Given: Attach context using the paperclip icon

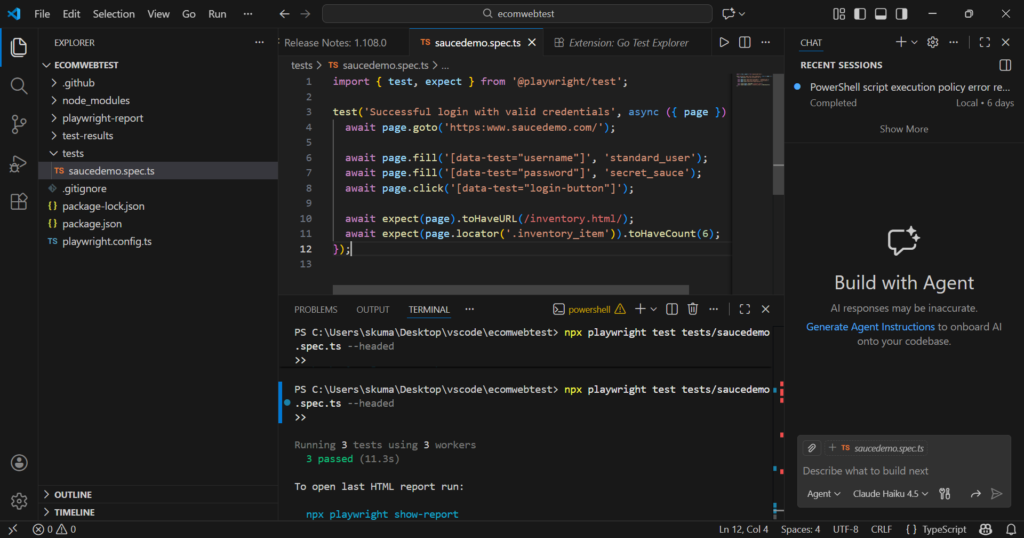Looking at the screenshot, I should pyautogui.click(x=812, y=448).
